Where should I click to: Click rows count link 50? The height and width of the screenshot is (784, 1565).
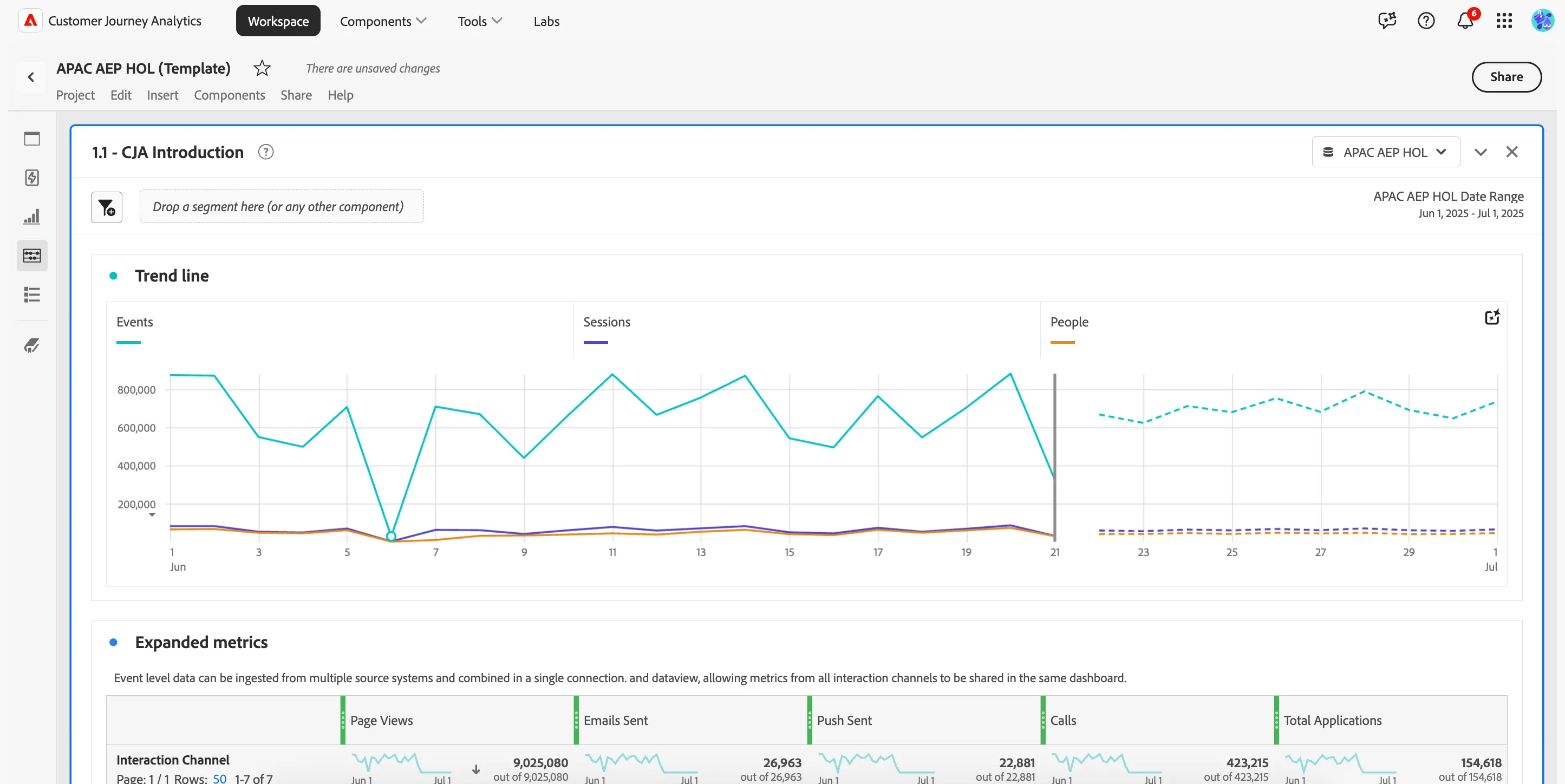click(219, 778)
